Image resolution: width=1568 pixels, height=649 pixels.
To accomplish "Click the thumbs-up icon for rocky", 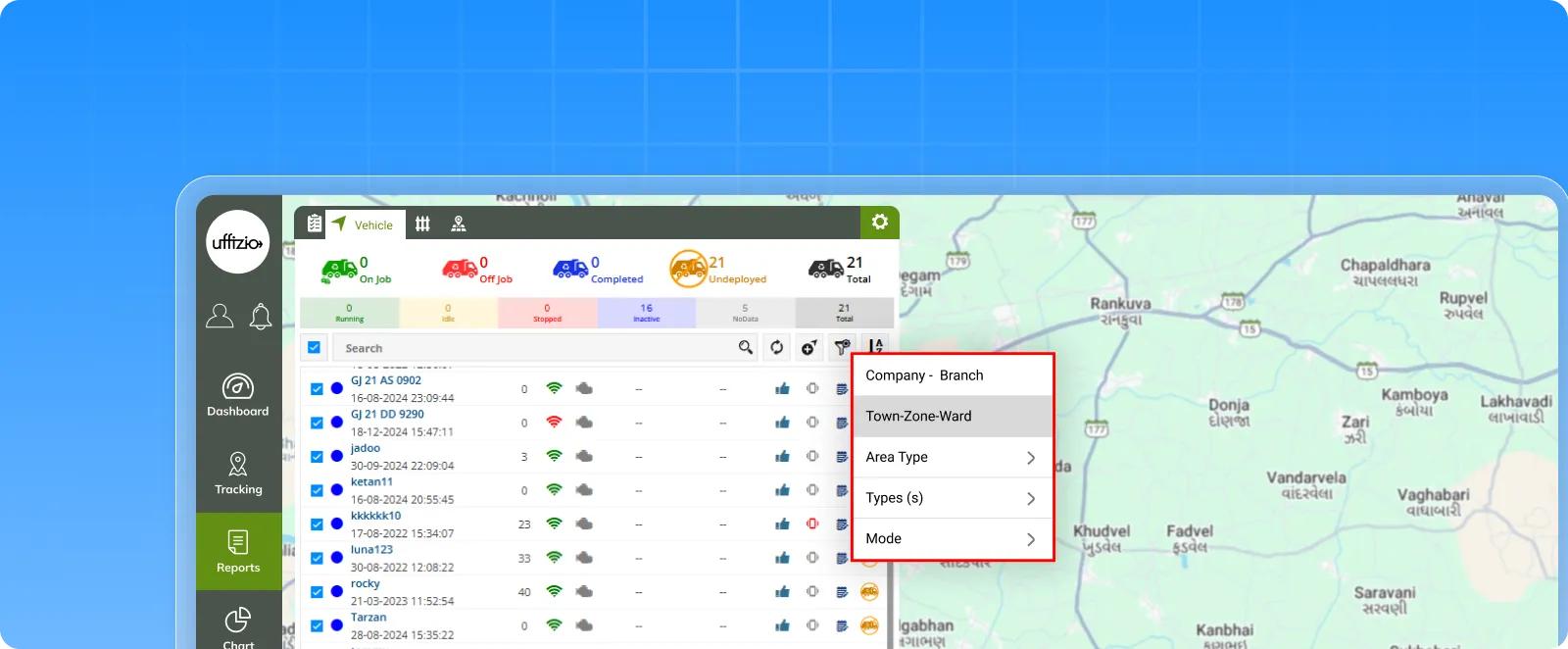I will tap(782, 592).
